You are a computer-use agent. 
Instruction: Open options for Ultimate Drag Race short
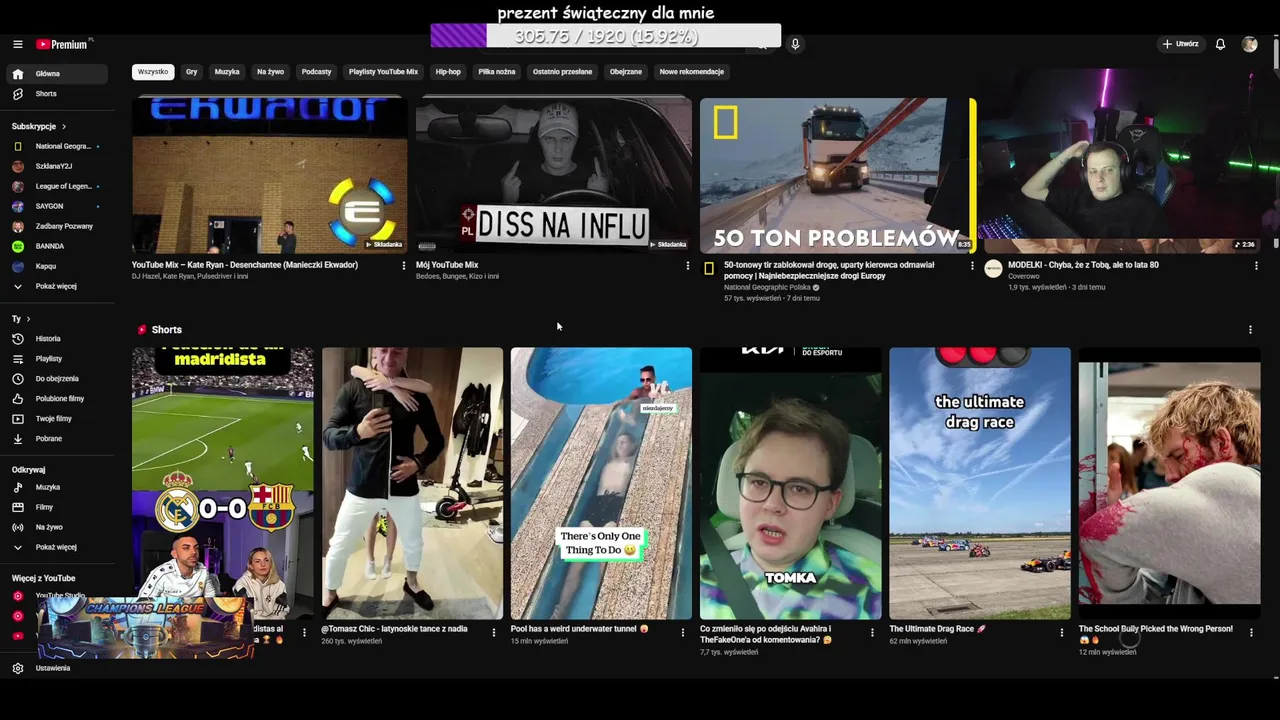(1061, 632)
